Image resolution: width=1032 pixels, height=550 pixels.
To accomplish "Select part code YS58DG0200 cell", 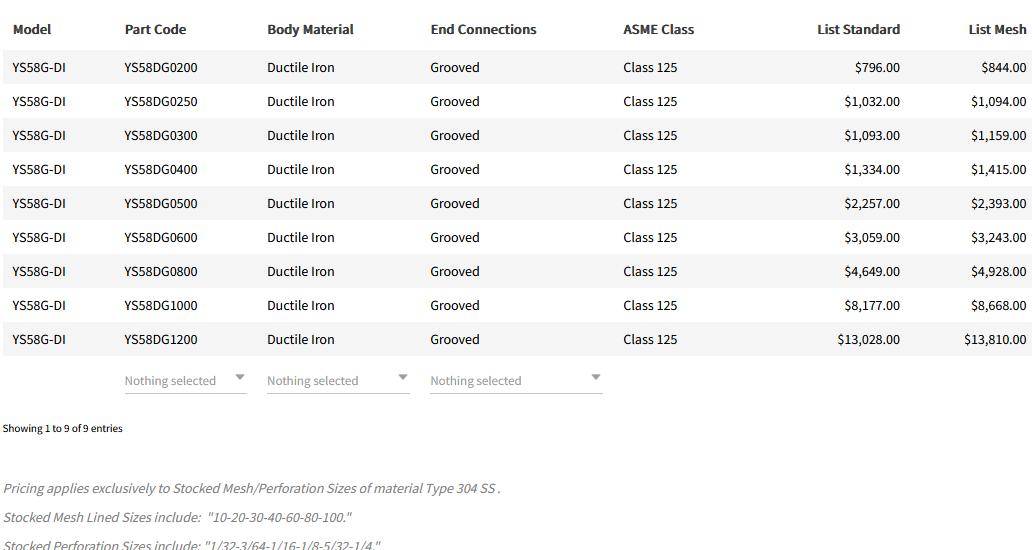I will (x=161, y=68).
